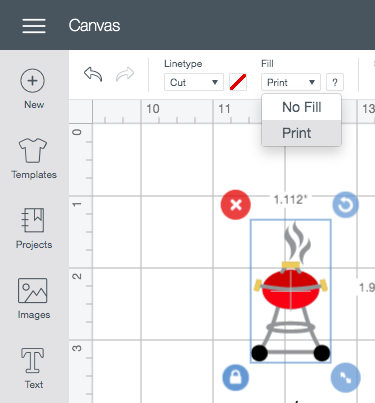Viewport: 375px width, 403px height.
Task: Delete the grill image with red X
Action: 236,205
